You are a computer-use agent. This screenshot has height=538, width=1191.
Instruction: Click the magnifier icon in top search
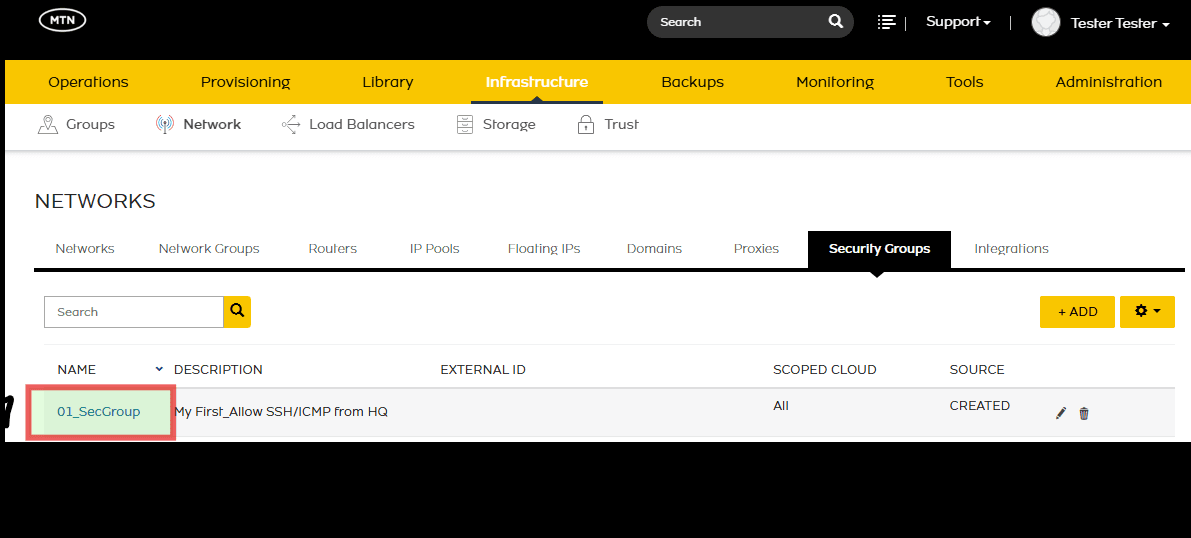[836, 21]
